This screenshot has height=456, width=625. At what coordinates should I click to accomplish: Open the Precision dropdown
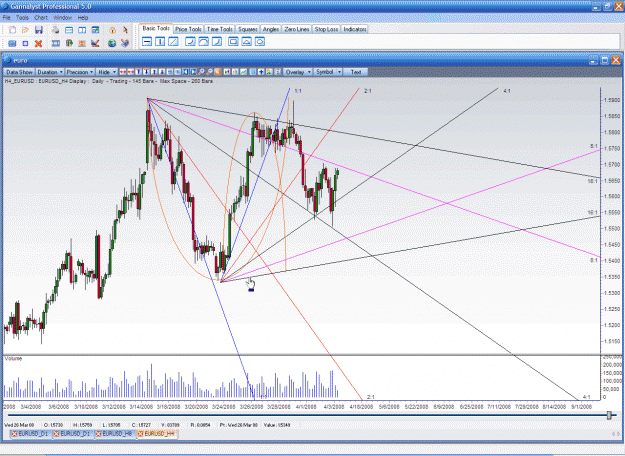tap(80, 72)
